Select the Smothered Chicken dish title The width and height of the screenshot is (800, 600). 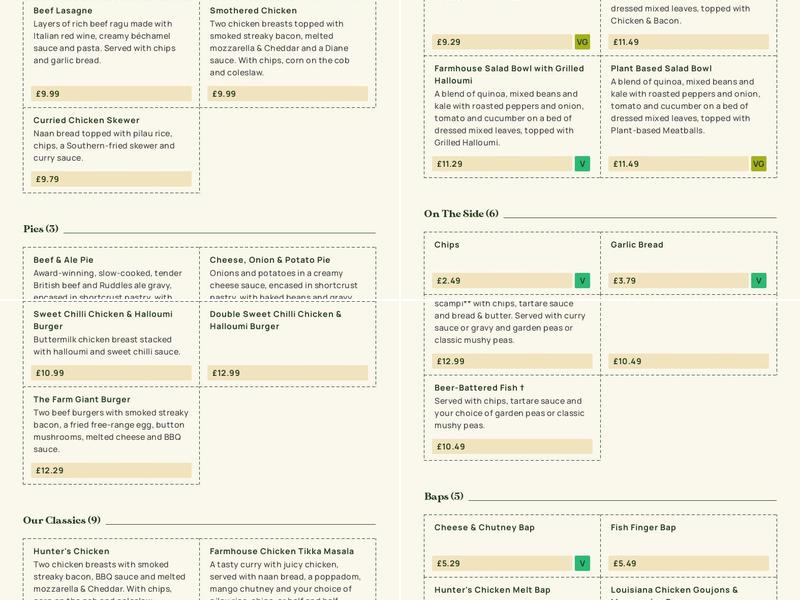click(x=253, y=11)
